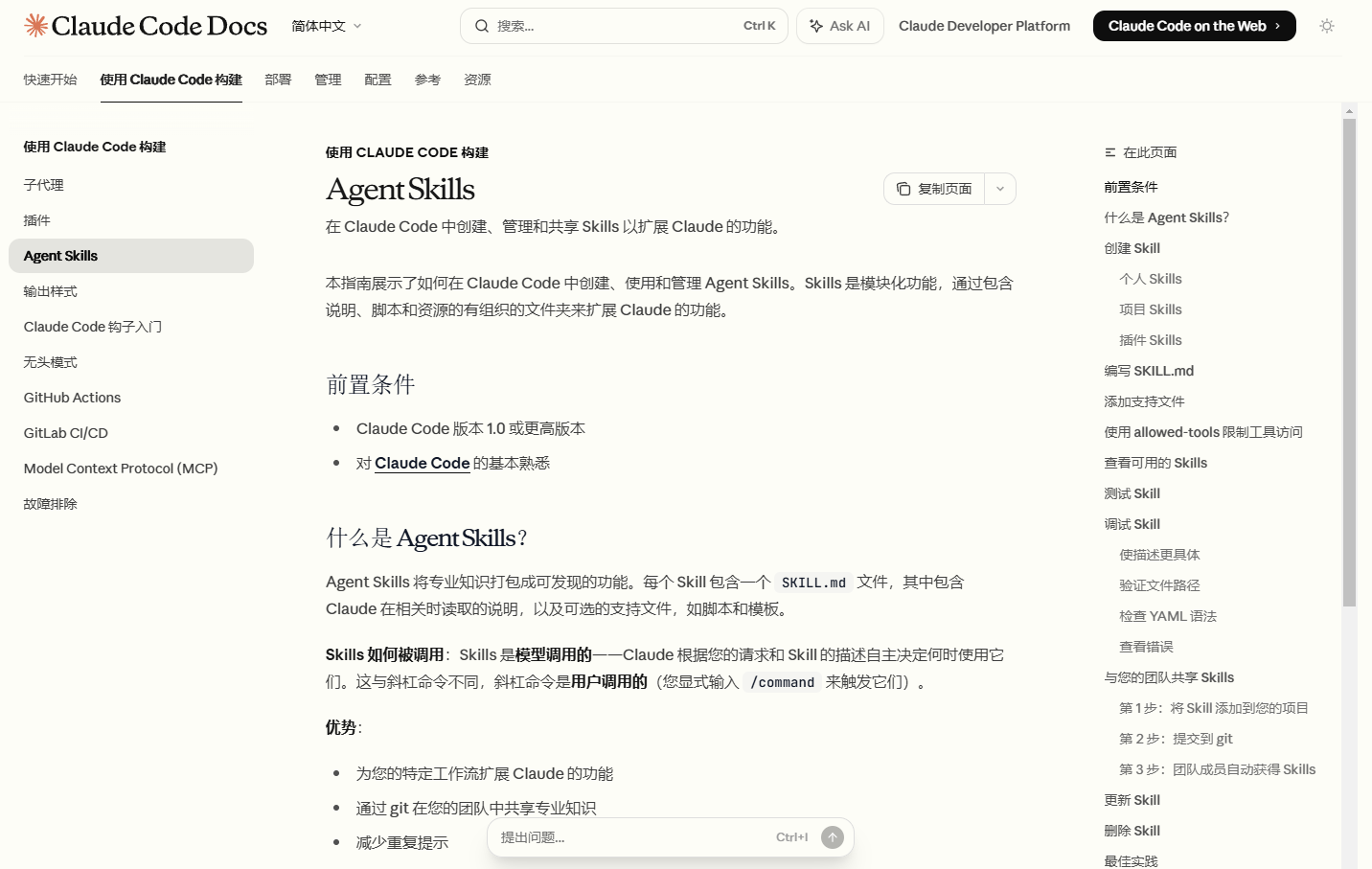1372x869 pixels.
Task: Click the search magnifier icon
Action: 481,26
